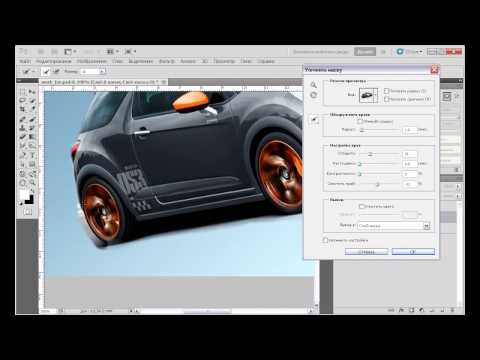Viewport: 480px width, 360px height.
Task: Click the Отмена (Cancel) button
Action: click(x=366, y=252)
